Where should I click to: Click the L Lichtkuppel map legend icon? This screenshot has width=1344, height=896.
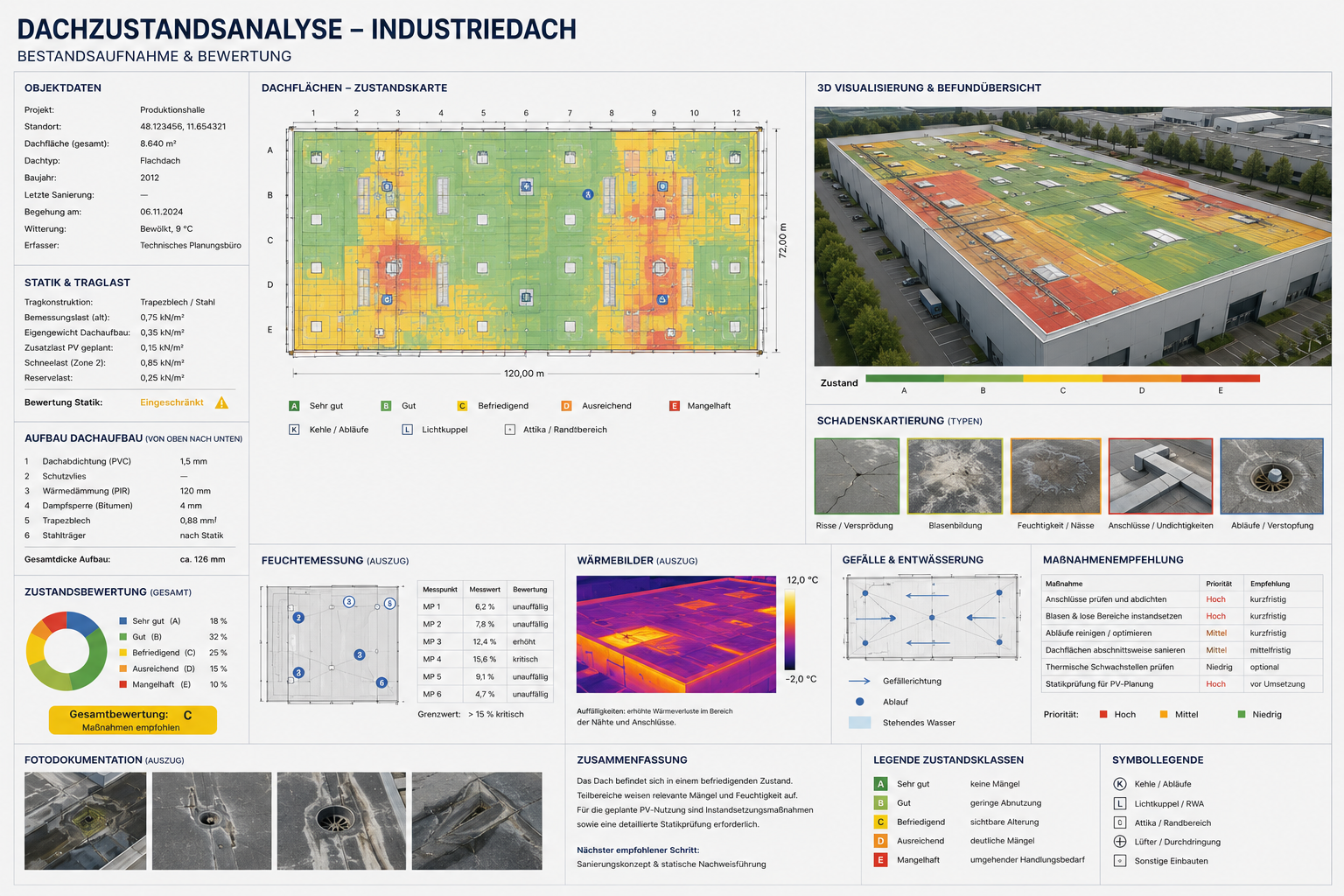(x=407, y=430)
